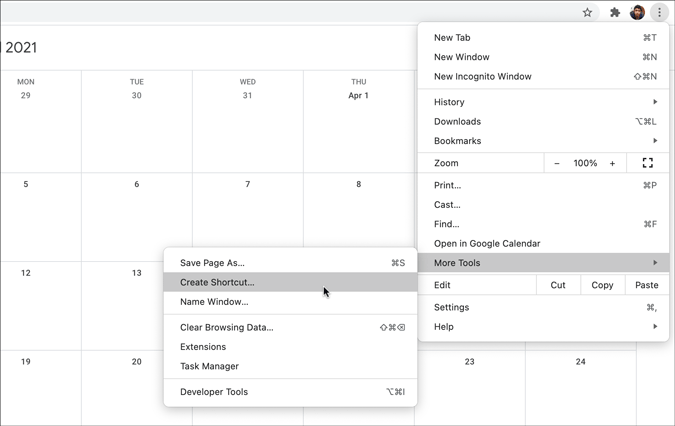Expand the Help submenu
This screenshot has width=675, height=426.
pos(543,327)
